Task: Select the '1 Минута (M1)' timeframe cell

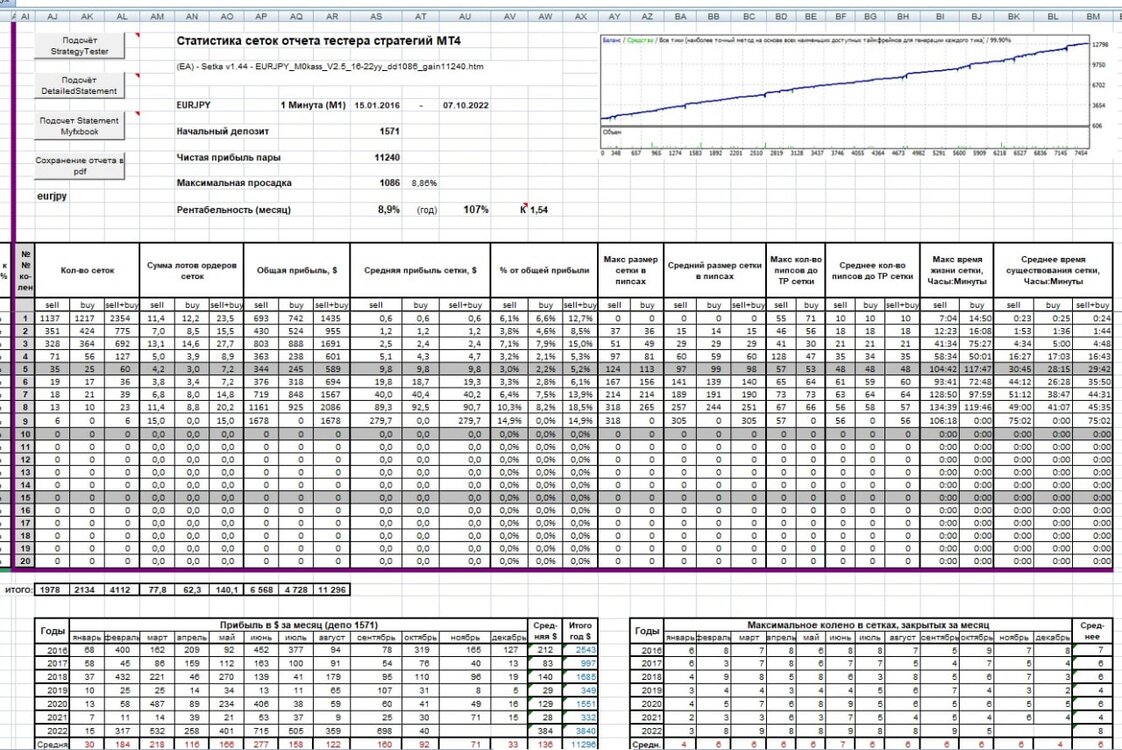Action: 313,105
